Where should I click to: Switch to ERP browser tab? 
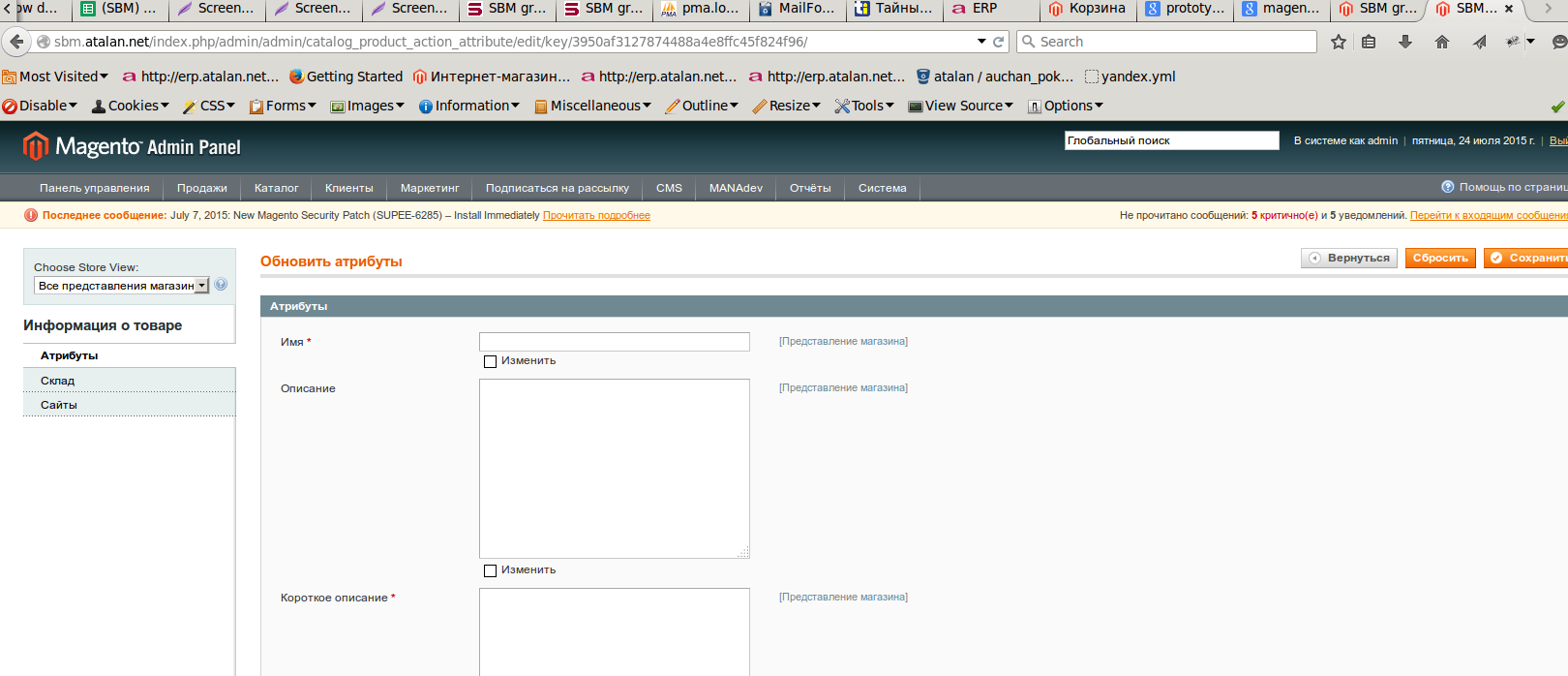[x=991, y=9]
